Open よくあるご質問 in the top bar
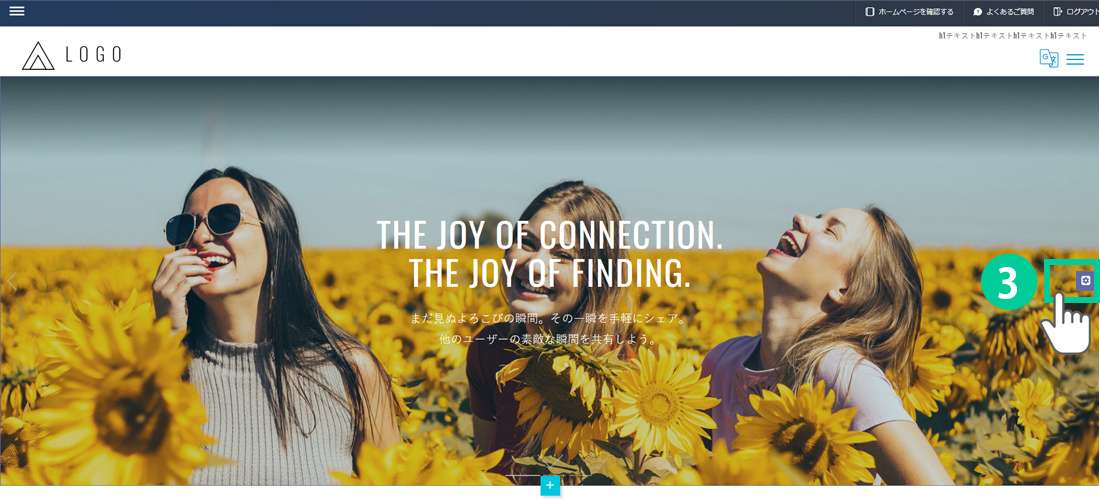This screenshot has width=1100, height=501. (x=1010, y=12)
